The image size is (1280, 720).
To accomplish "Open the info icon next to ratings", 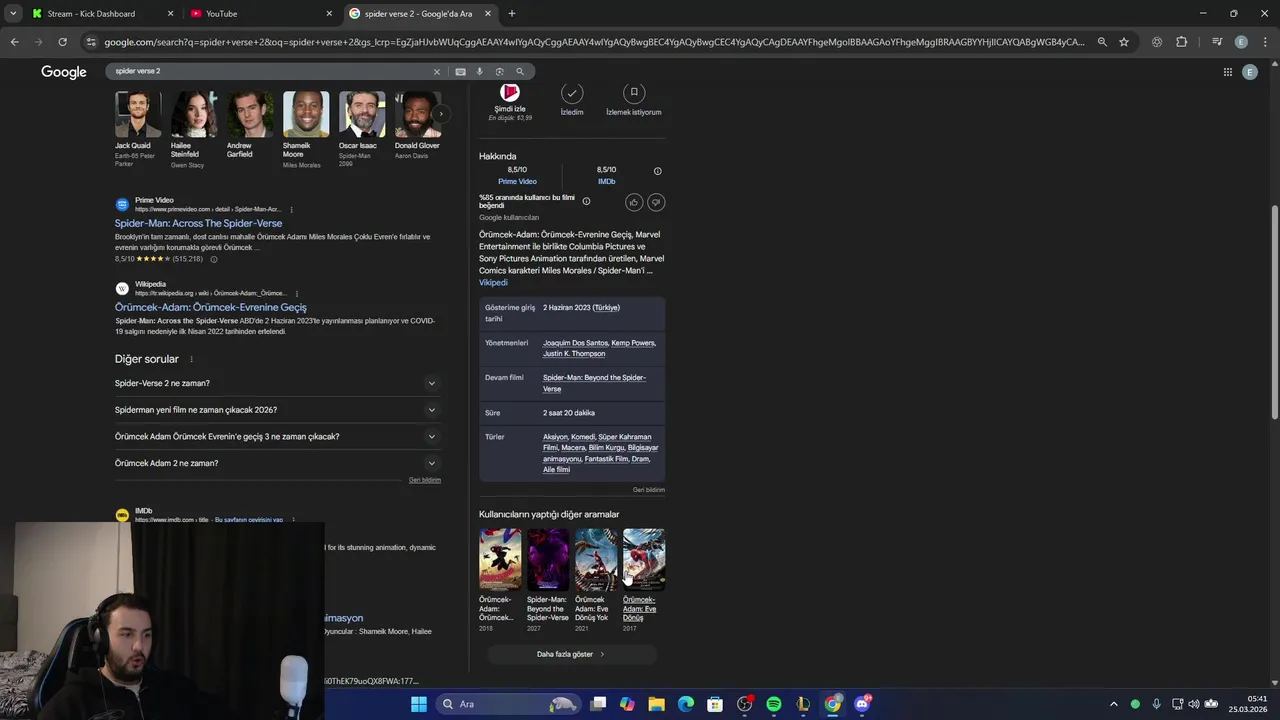I will click(x=657, y=171).
